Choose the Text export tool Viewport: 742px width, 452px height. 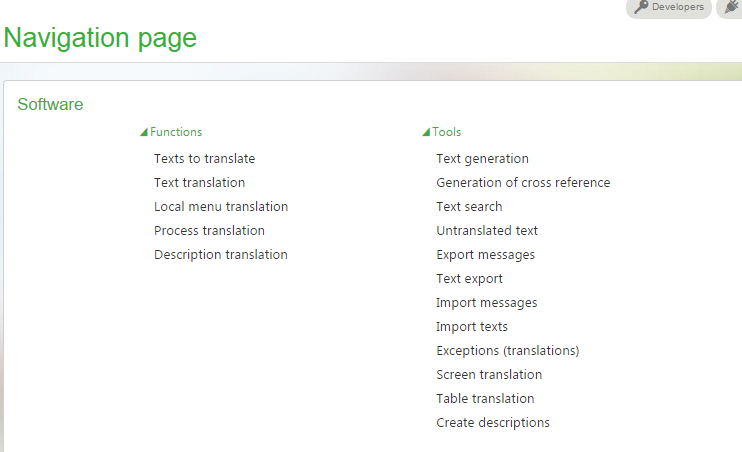[x=469, y=279]
